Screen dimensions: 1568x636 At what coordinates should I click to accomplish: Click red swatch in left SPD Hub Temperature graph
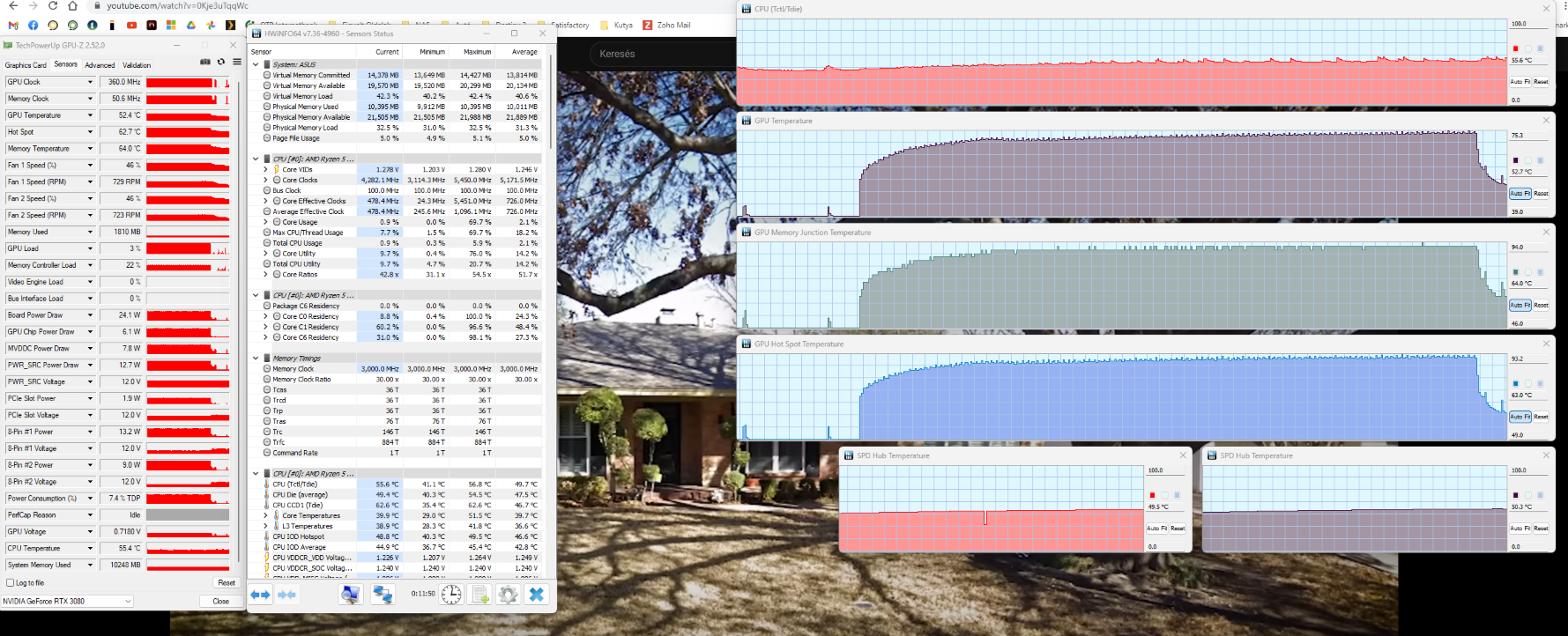click(x=1152, y=495)
